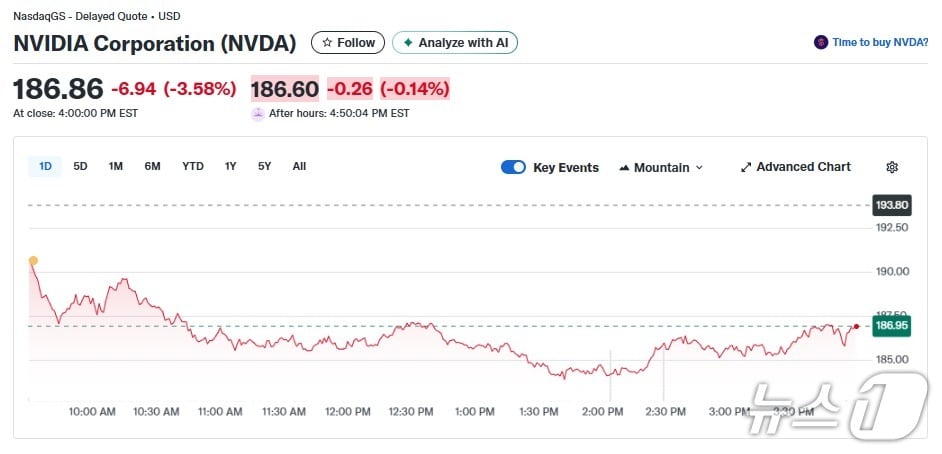The height and width of the screenshot is (454, 942).
Task: Click the sparkle icon on Analyze with AI
Action: coord(408,43)
